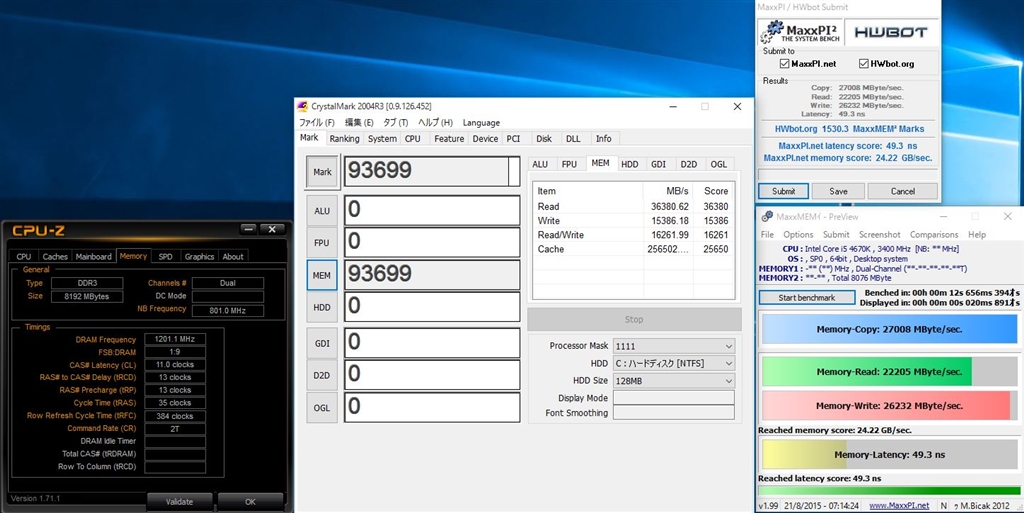The width and height of the screenshot is (1024, 513).
Task: Run the ALU benchmark button
Action: [x=322, y=210]
